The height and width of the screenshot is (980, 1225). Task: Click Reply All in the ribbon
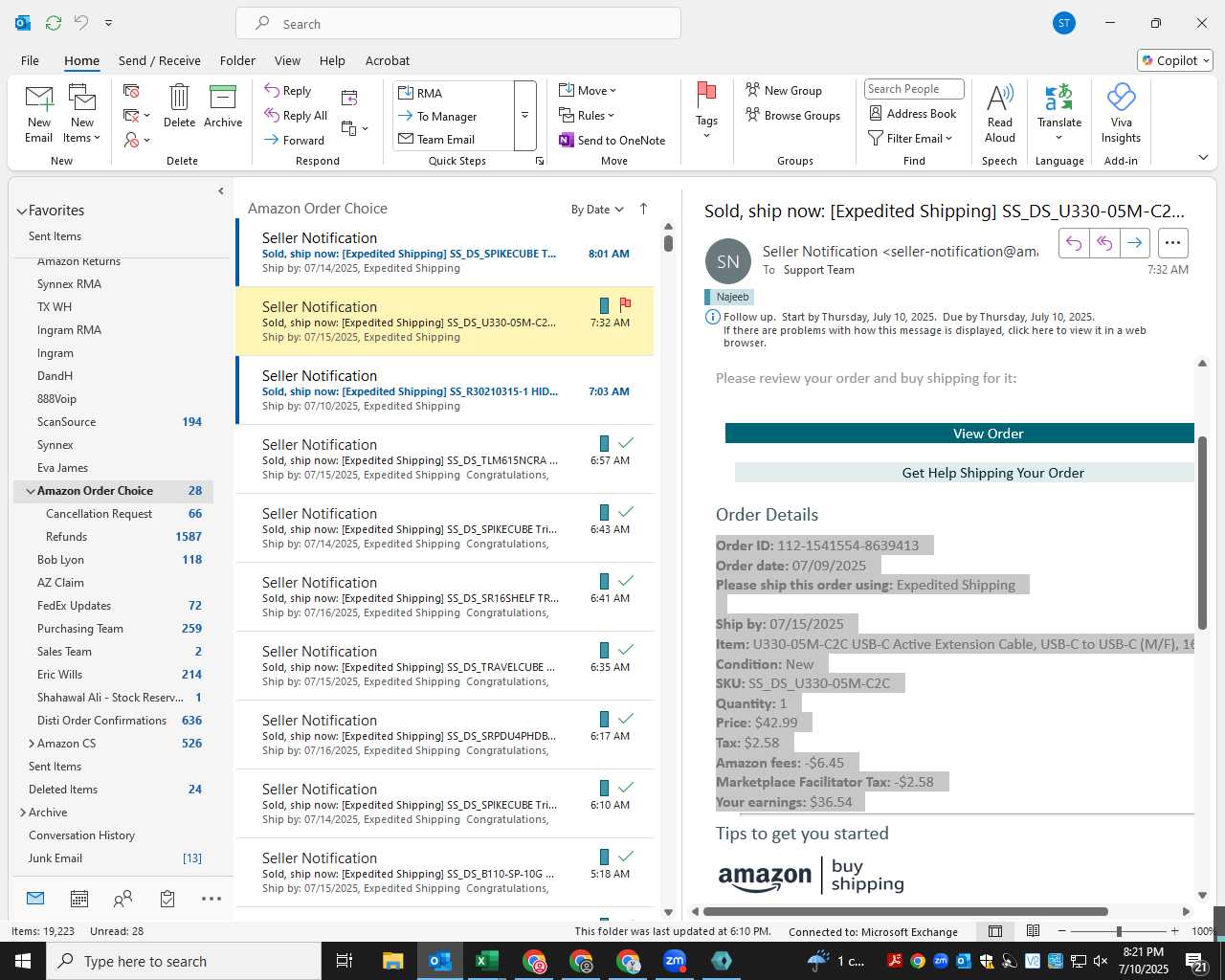pyautogui.click(x=297, y=116)
